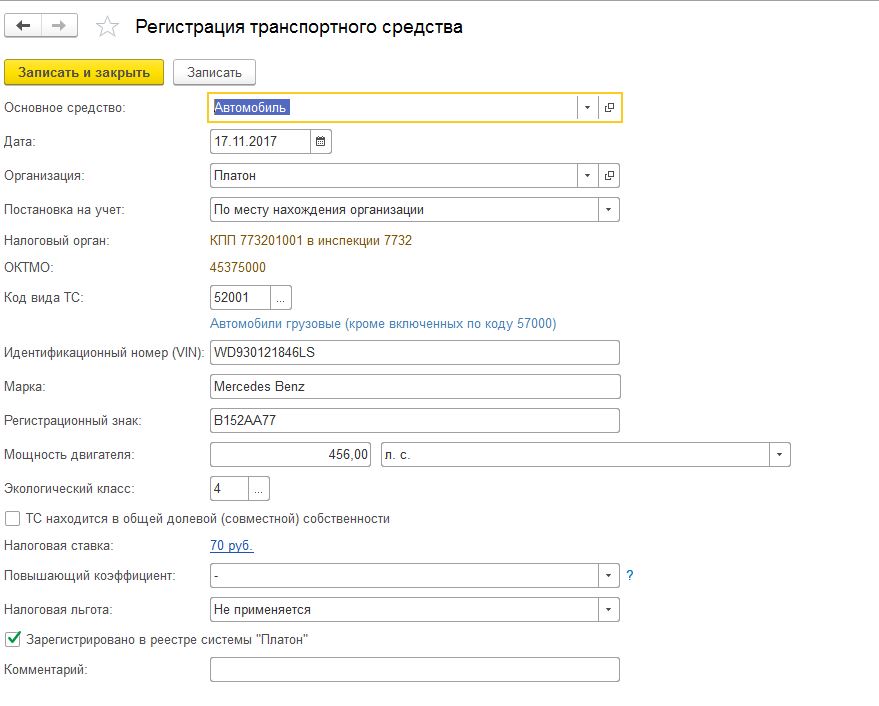
Task: Click into the Комментарий text field
Action: tap(414, 669)
